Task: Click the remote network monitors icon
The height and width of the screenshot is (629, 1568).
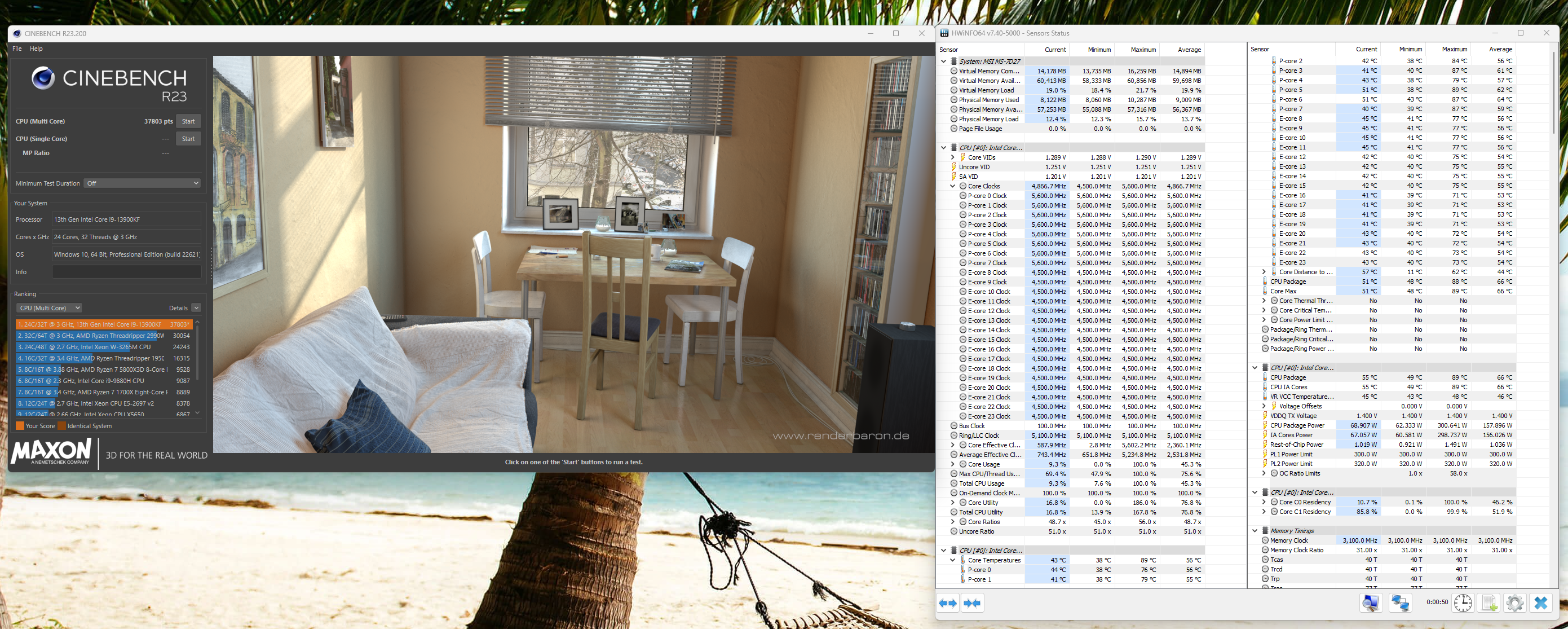Action: pos(1400,603)
